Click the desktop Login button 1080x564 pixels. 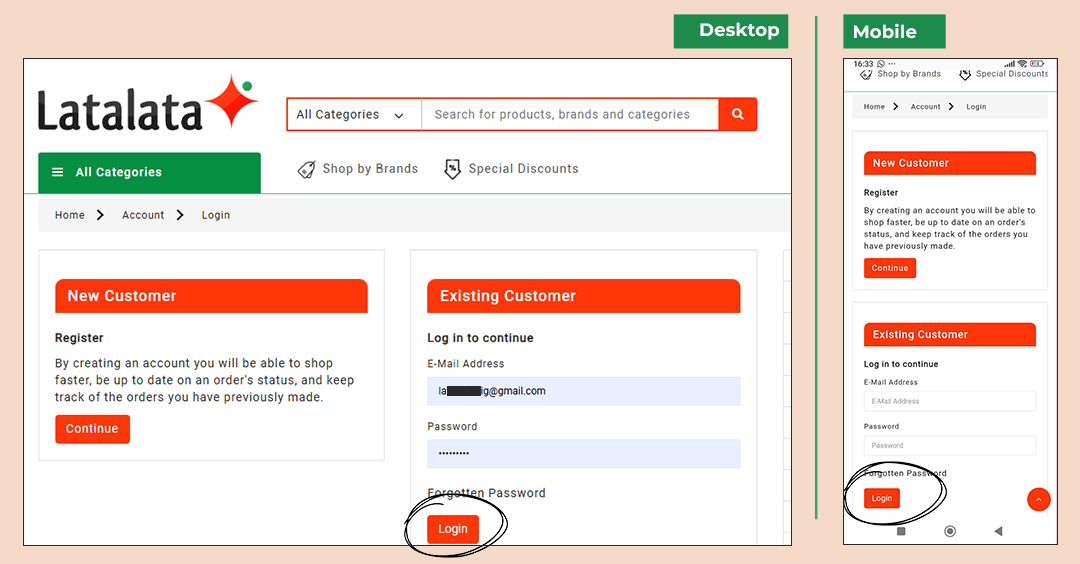[x=453, y=529]
